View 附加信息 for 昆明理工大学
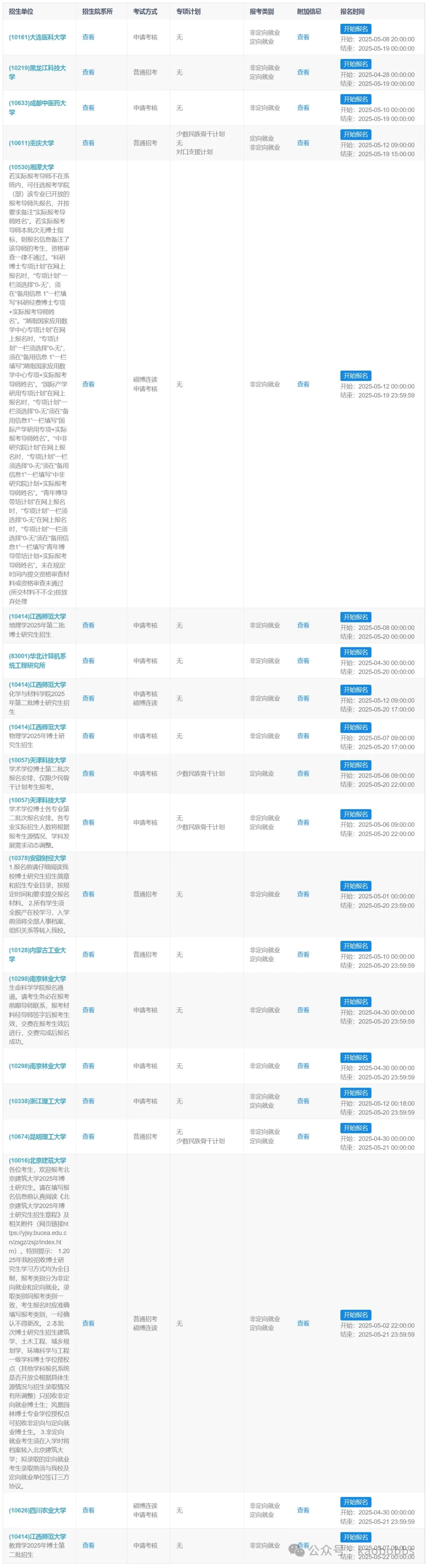Image resolution: width=428 pixels, height=1568 pixels. click(x=303, y=1137)
